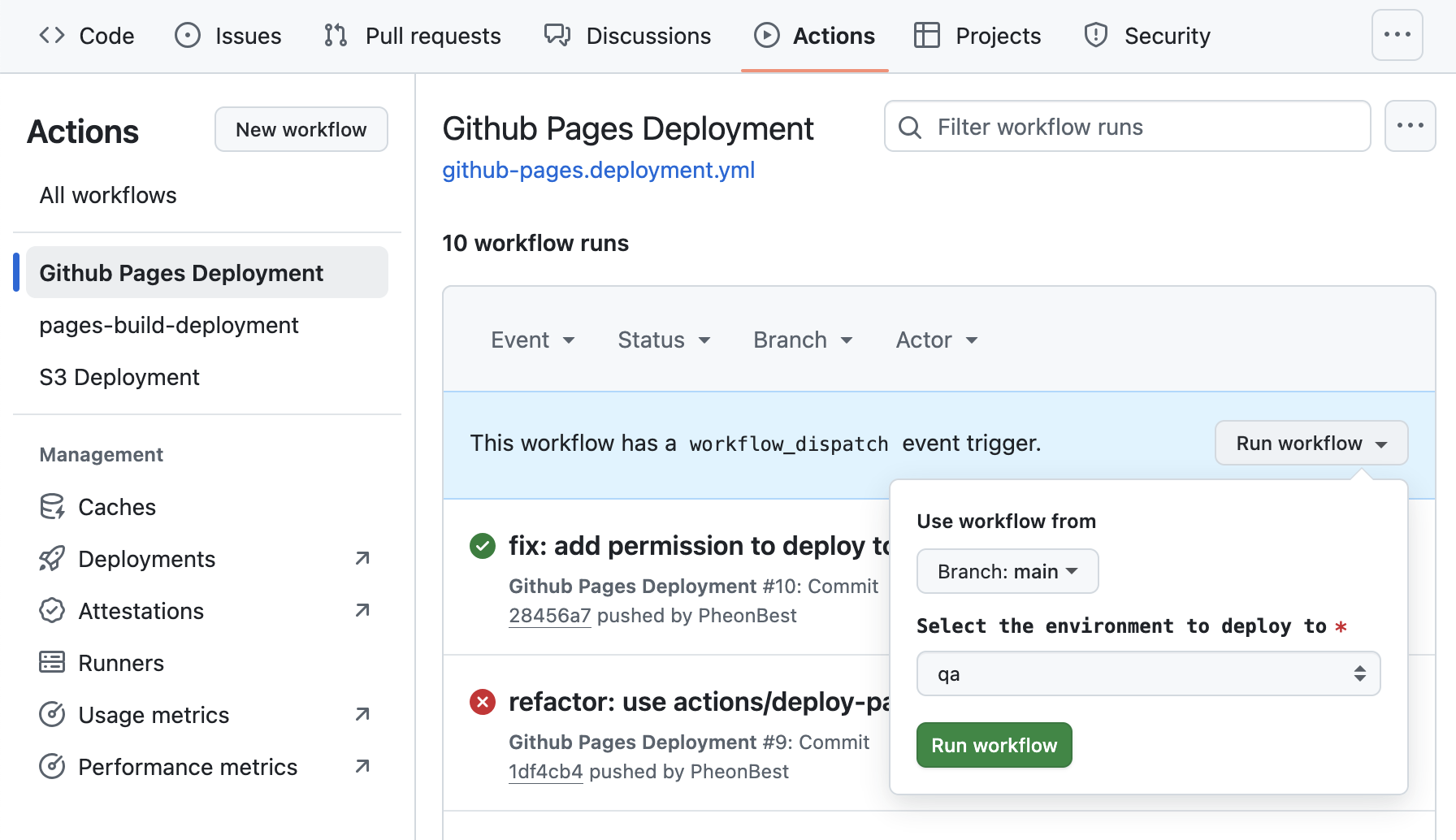This screenshot has width=1456, height=840.
Task: Open Attestations link
Action: pos(141,611)
